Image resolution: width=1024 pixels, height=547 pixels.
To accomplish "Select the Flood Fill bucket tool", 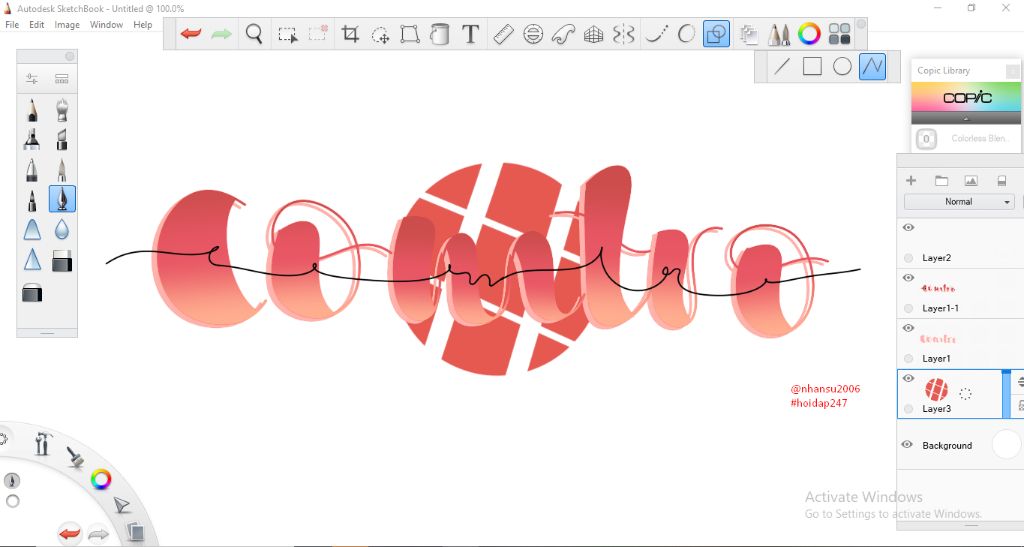I will pyautogui.click(x=440, y=34).
